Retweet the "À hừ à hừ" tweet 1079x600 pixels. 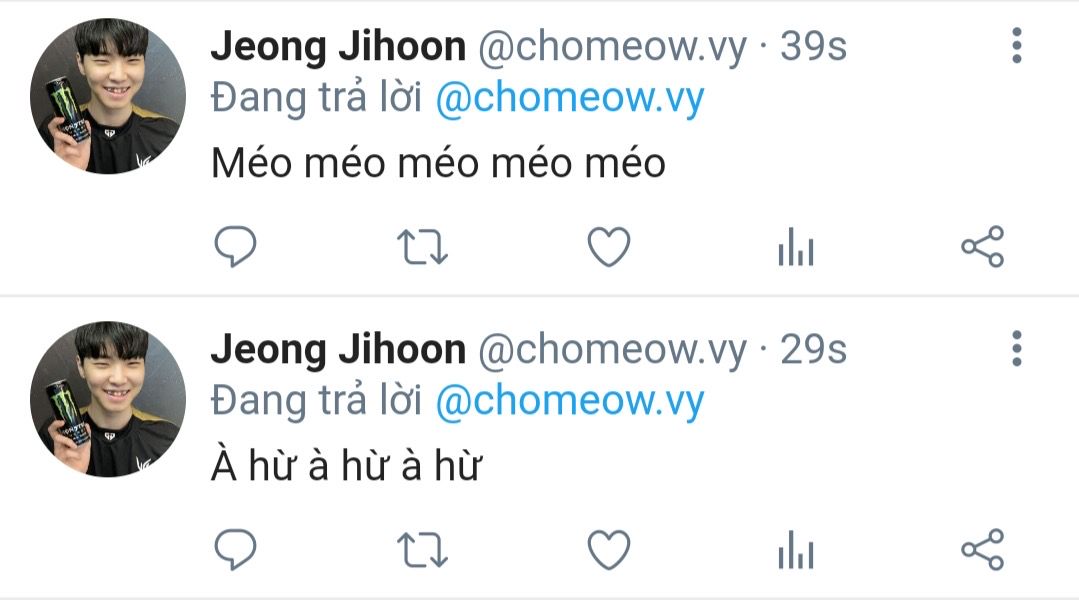[x=423, y=550]
